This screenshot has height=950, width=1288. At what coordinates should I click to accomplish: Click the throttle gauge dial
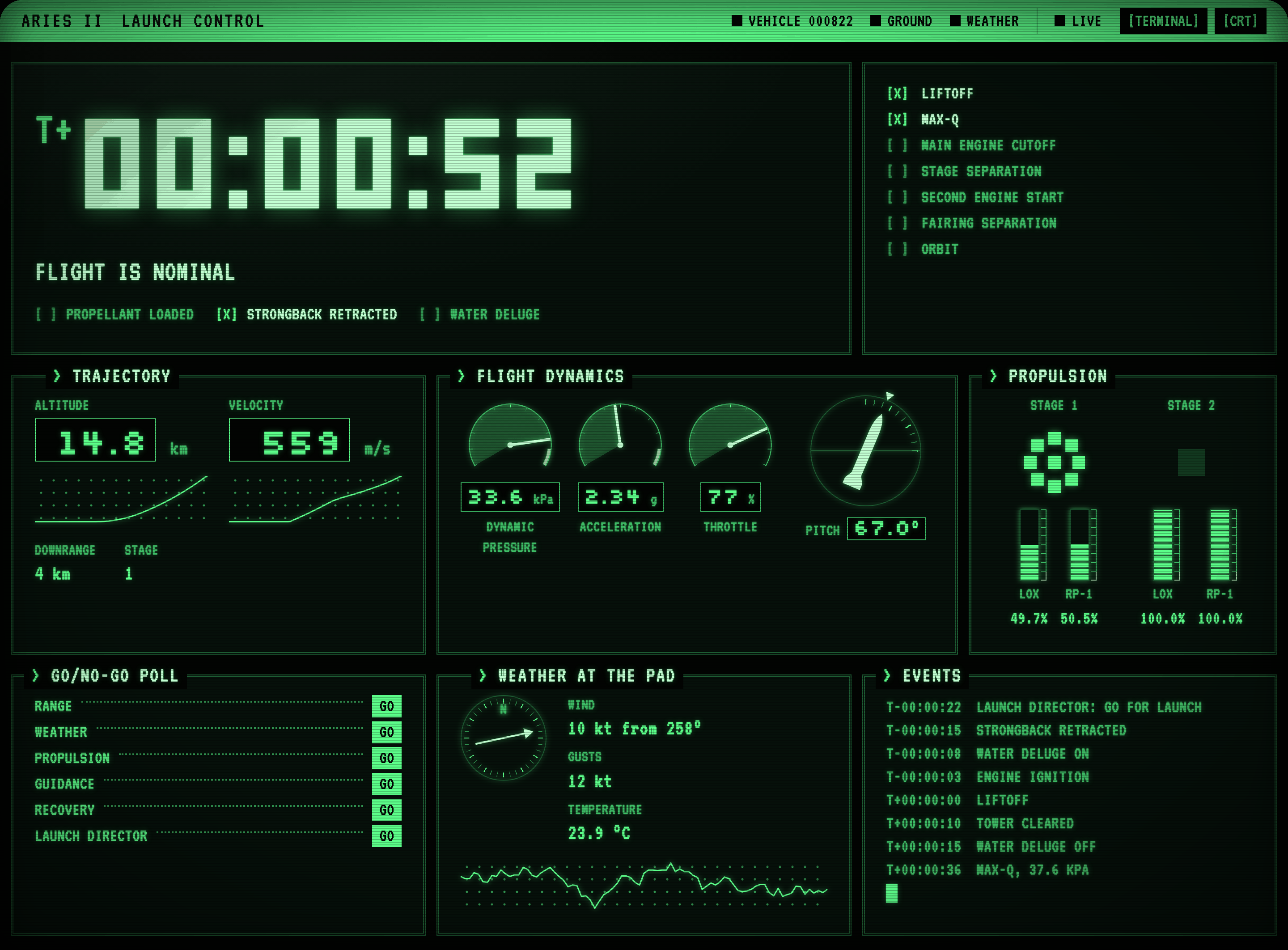730,435
